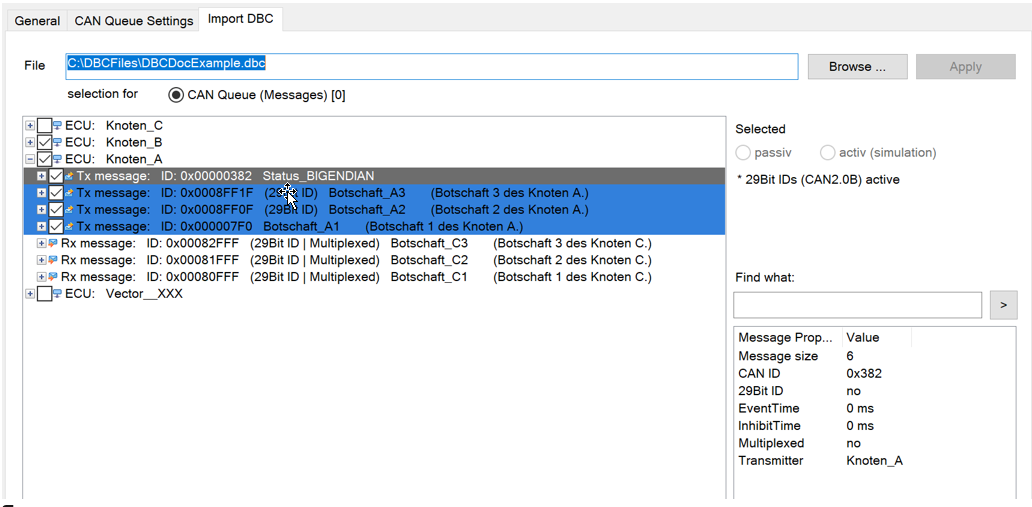The width and height of the screenshot is (1032, 507).
Task: Uncheck Botschaft_A1 message checkbox
Action: (56, 227)
